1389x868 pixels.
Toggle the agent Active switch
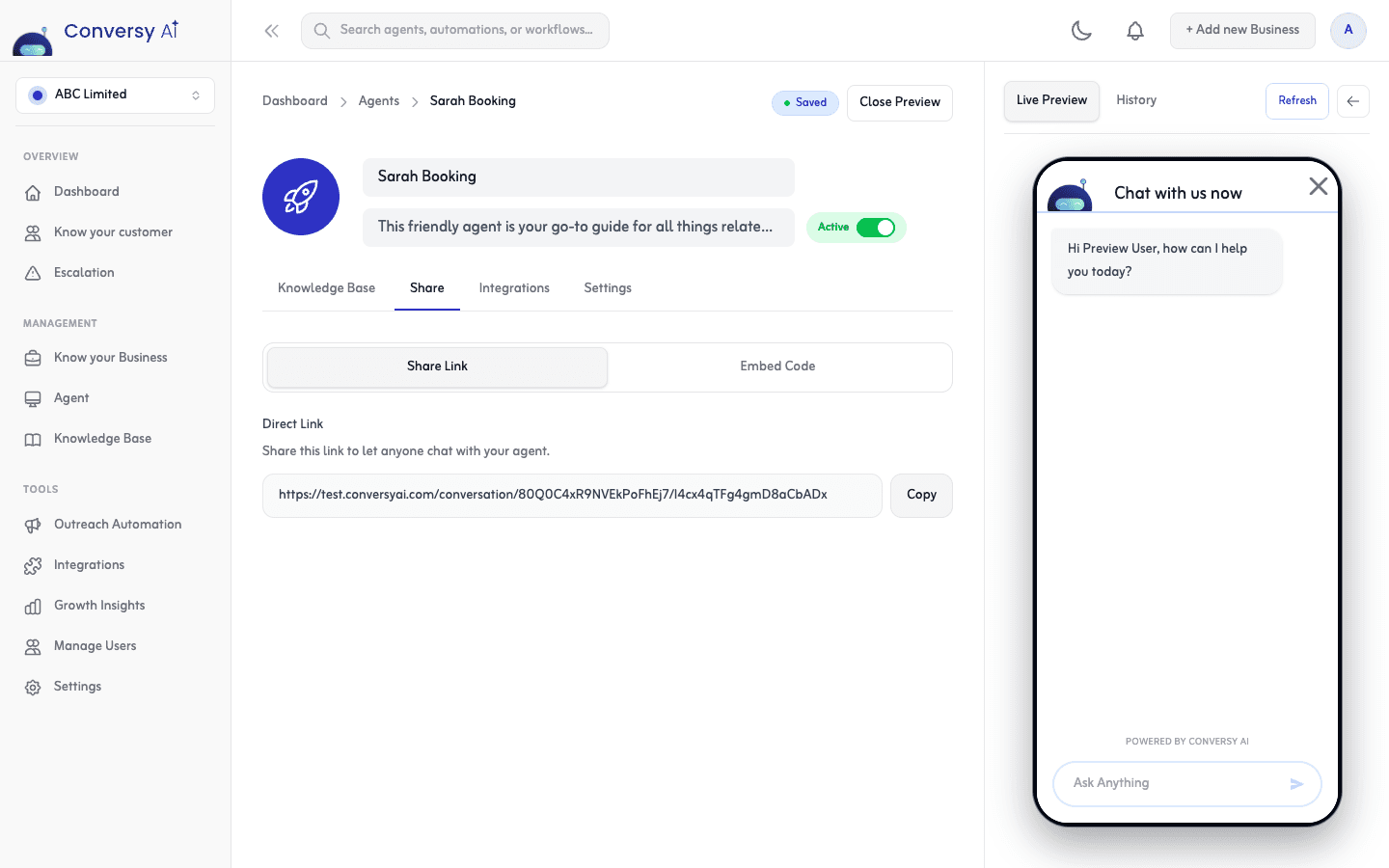(x=876, y=228)
